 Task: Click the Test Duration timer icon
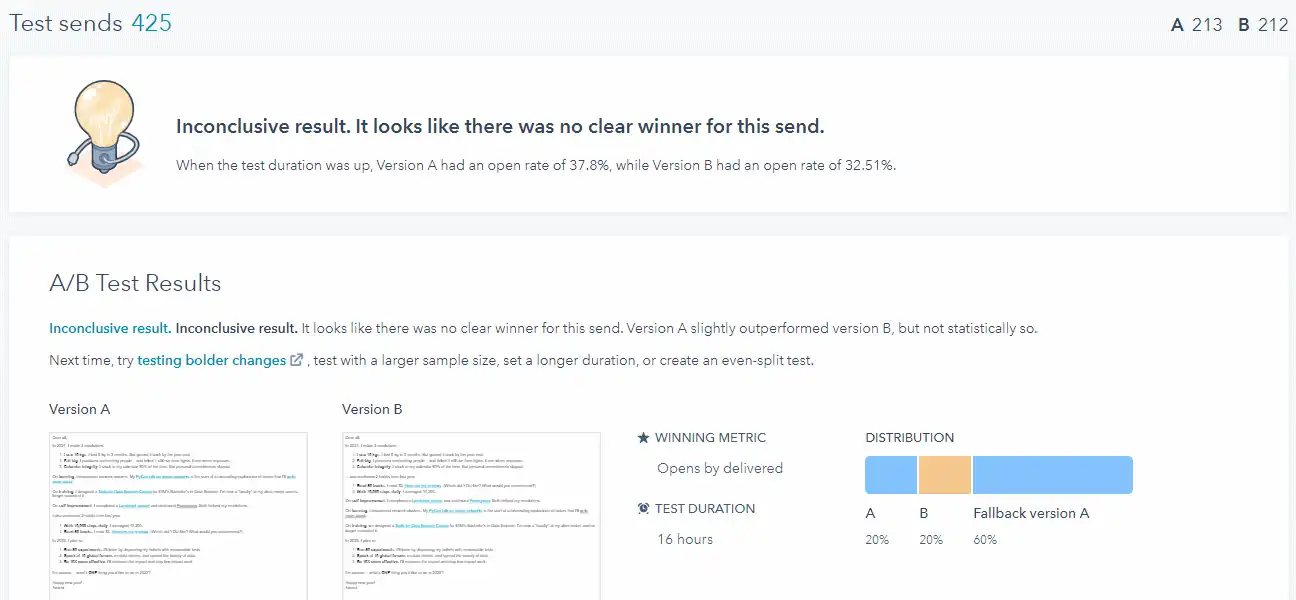point(643,508)
